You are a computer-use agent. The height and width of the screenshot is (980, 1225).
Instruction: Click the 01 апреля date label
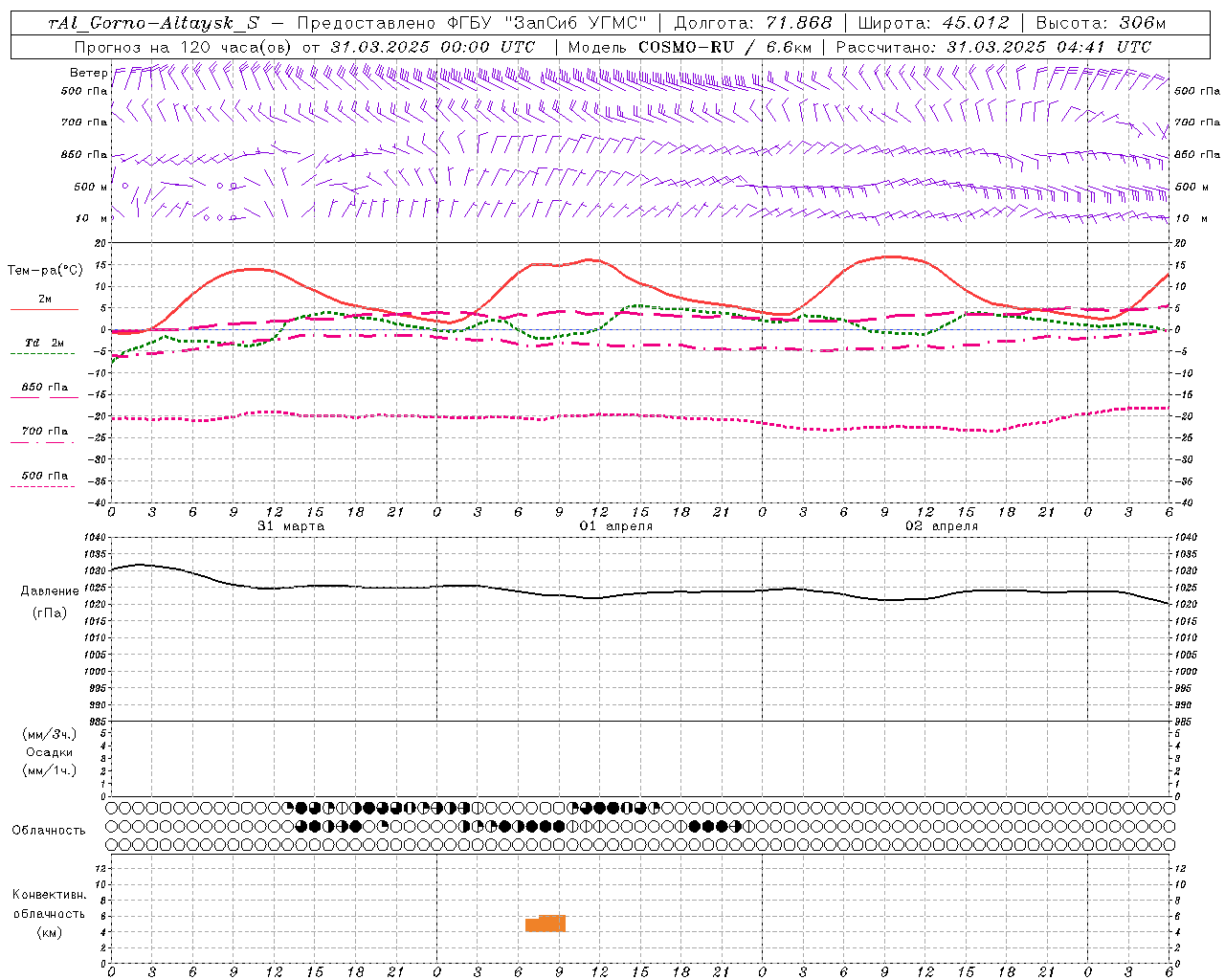point(616,526)
